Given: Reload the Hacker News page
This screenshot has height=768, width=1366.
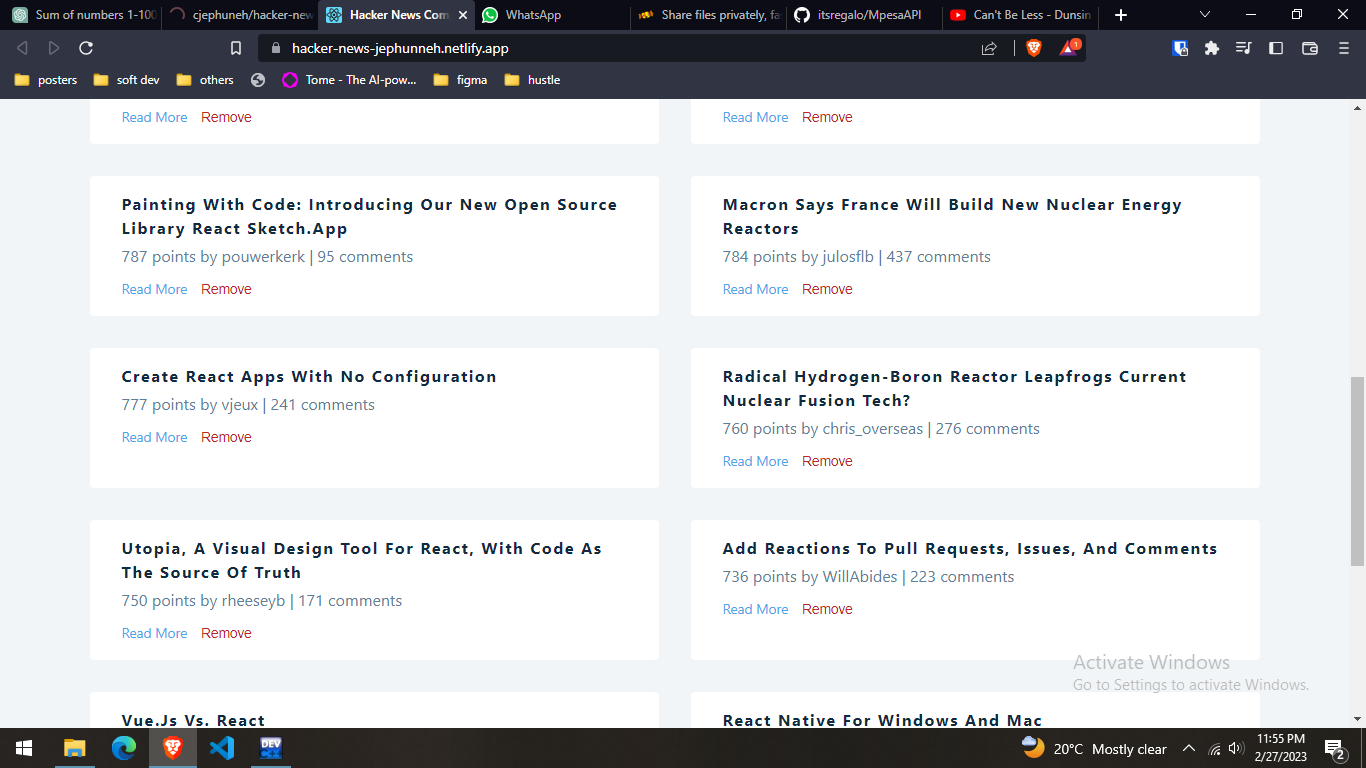Looking at the screenshot, I should 85,47.
